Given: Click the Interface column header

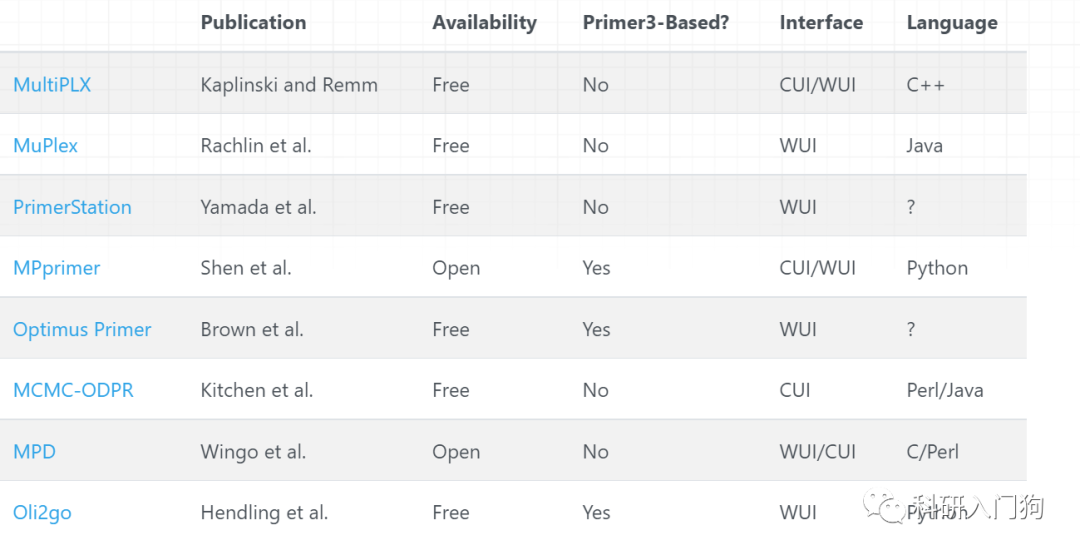Looking at the screenshot, I should point(822,22).
